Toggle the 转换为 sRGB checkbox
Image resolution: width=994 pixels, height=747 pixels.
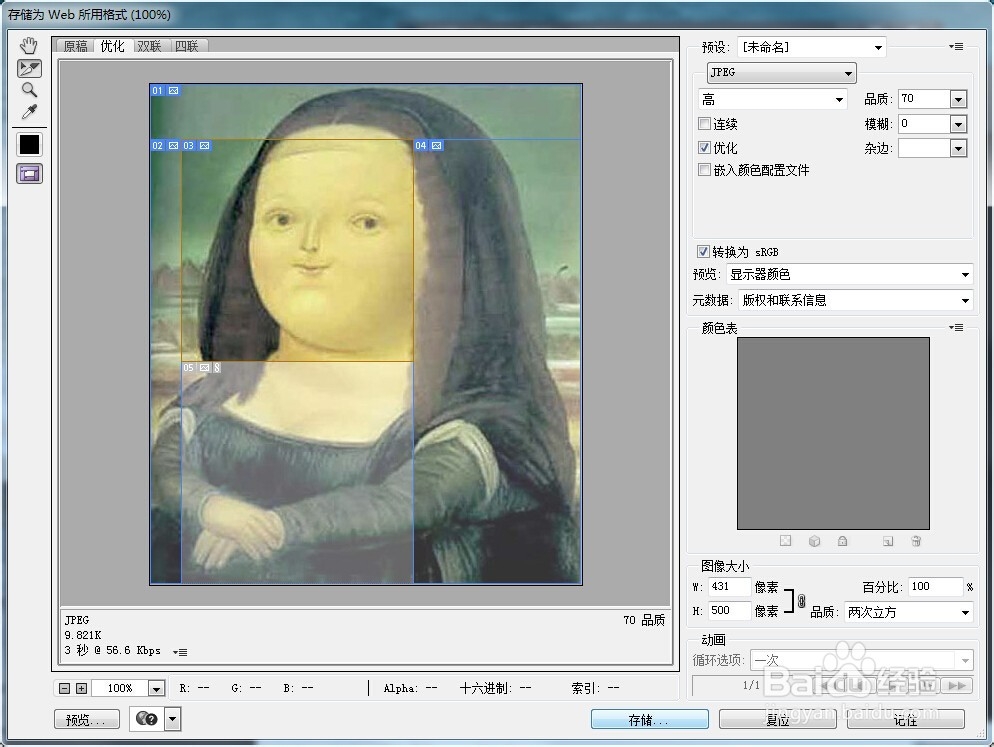click(x=702, y=251)
